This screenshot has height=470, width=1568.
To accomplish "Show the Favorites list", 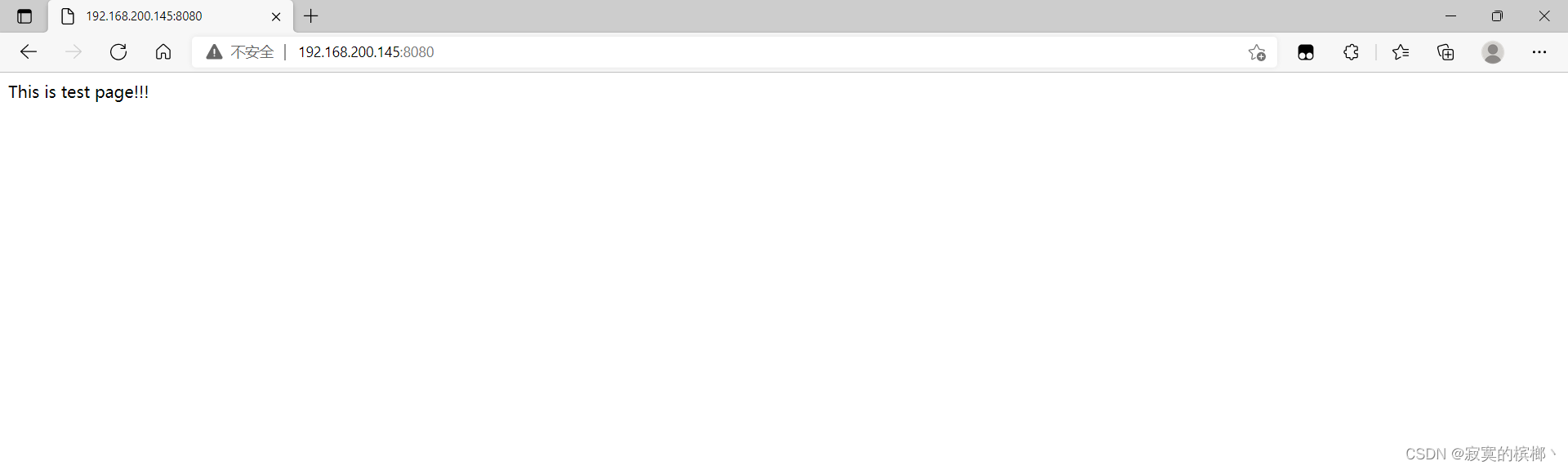I will coord(1401,52).
